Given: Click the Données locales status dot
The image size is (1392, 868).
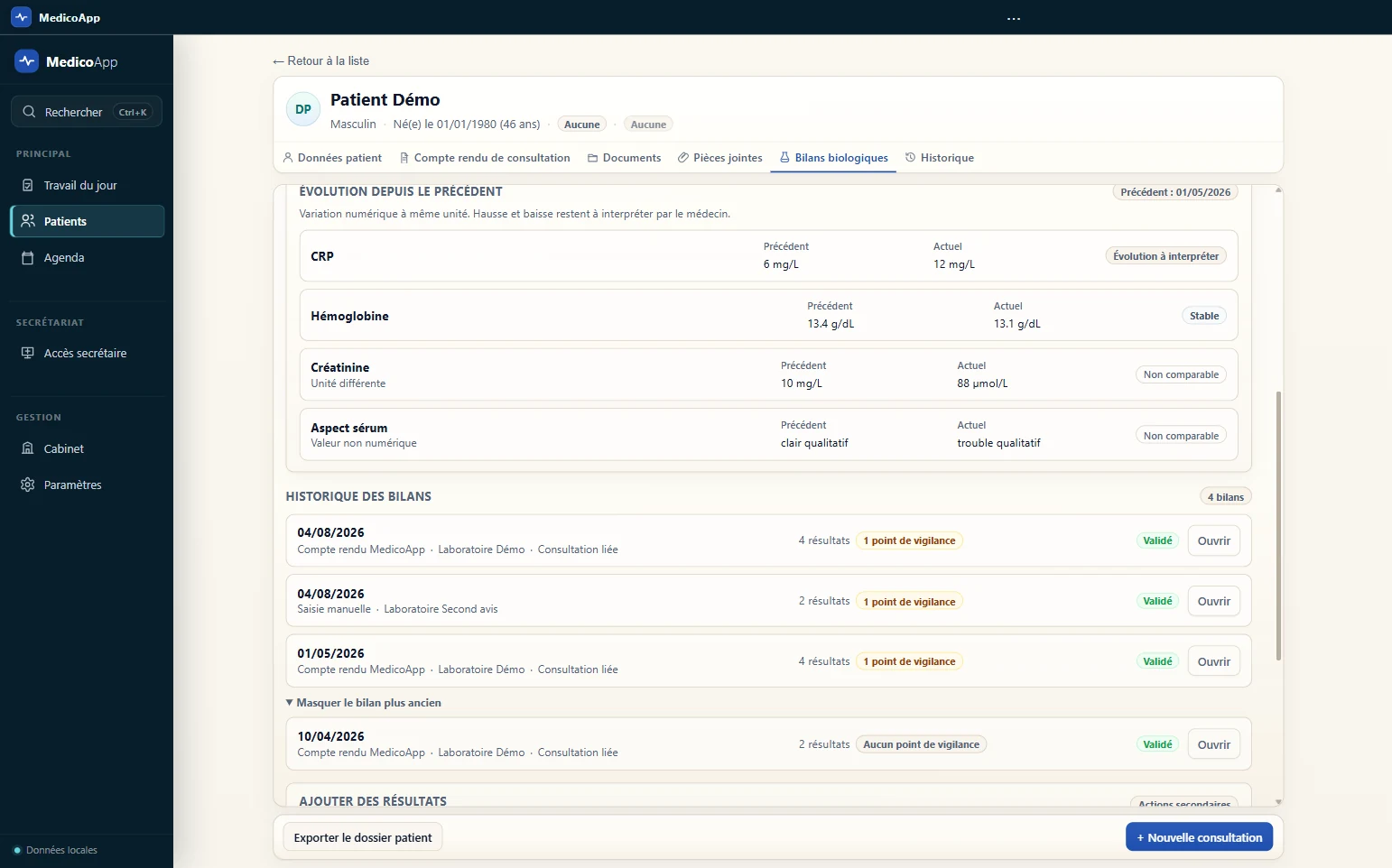Looking at the screenshot, I should [x=17, y=850].
